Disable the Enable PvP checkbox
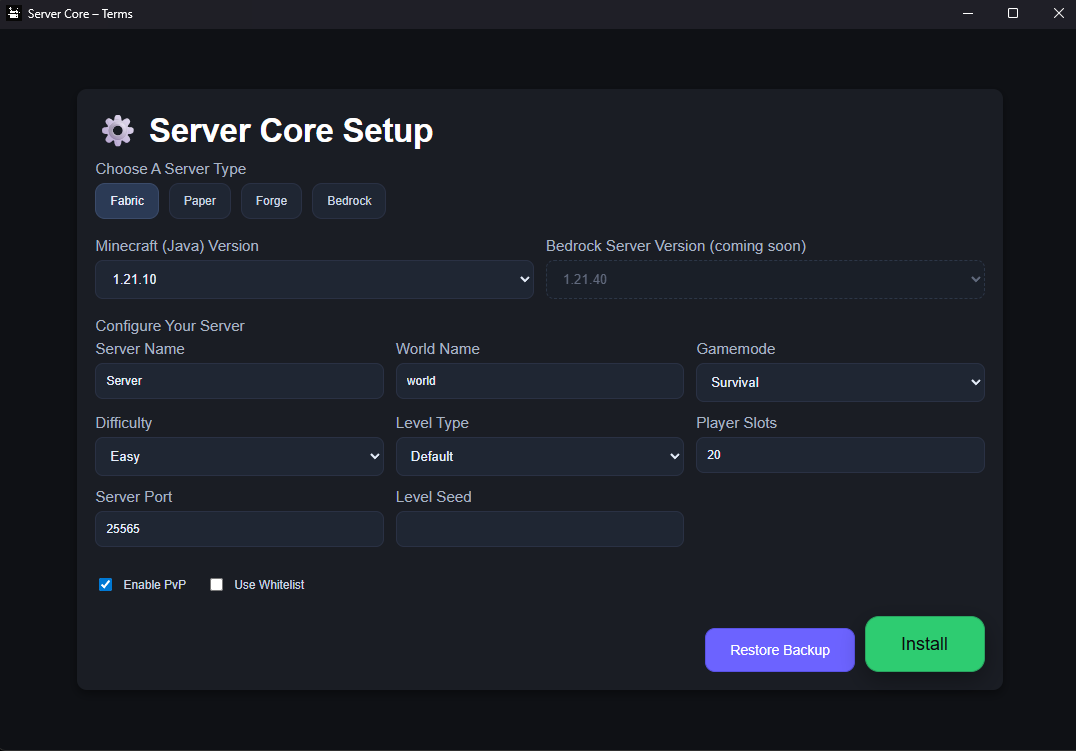The width and height of the screenshot is (1076, 751). 105,585
